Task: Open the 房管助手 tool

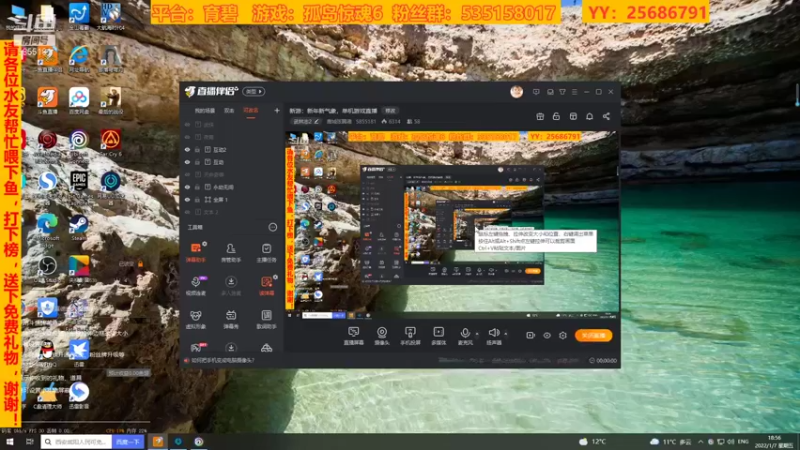Action: pos(231,252)
